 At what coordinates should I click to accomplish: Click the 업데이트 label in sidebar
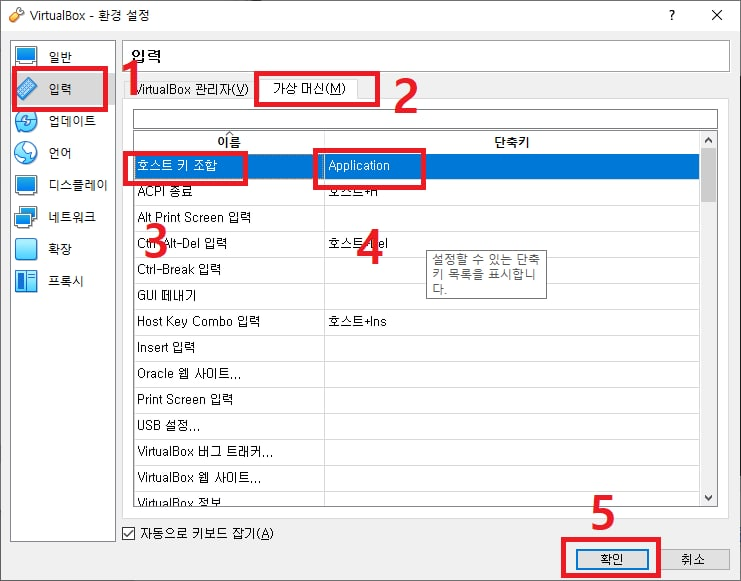[72, 121]
